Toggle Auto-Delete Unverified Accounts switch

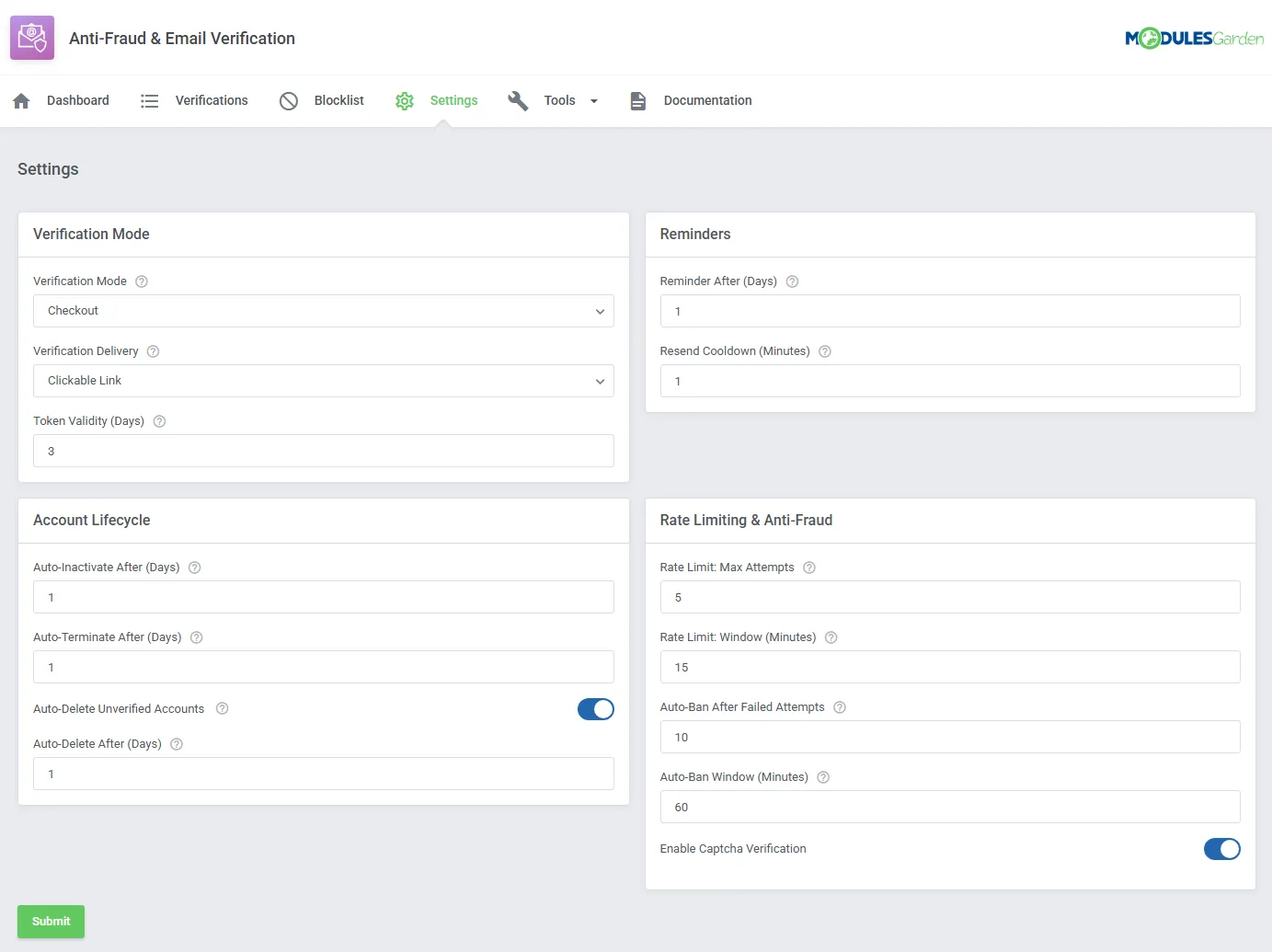tap(596, 709)
